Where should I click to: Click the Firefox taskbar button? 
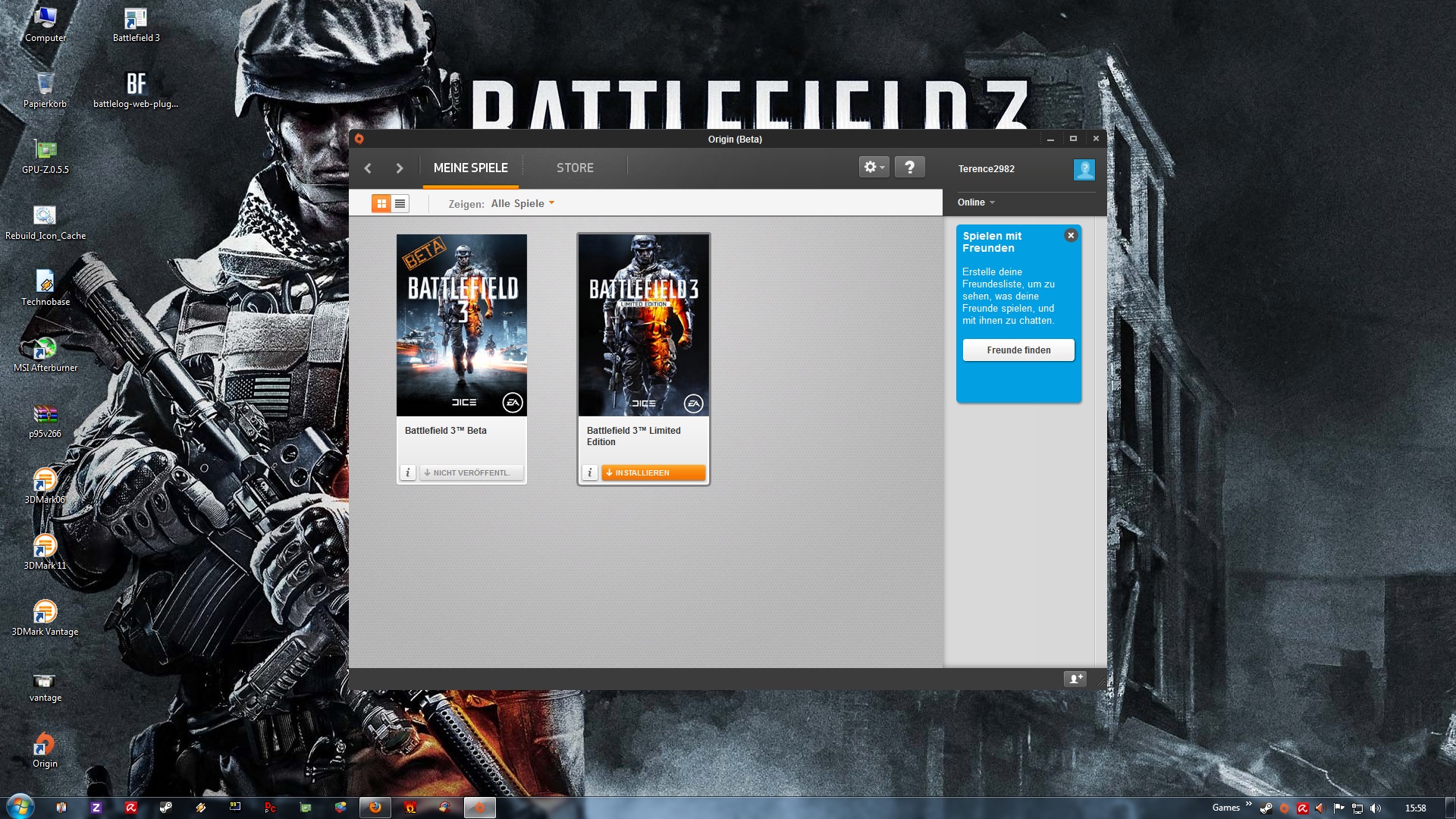375,808
